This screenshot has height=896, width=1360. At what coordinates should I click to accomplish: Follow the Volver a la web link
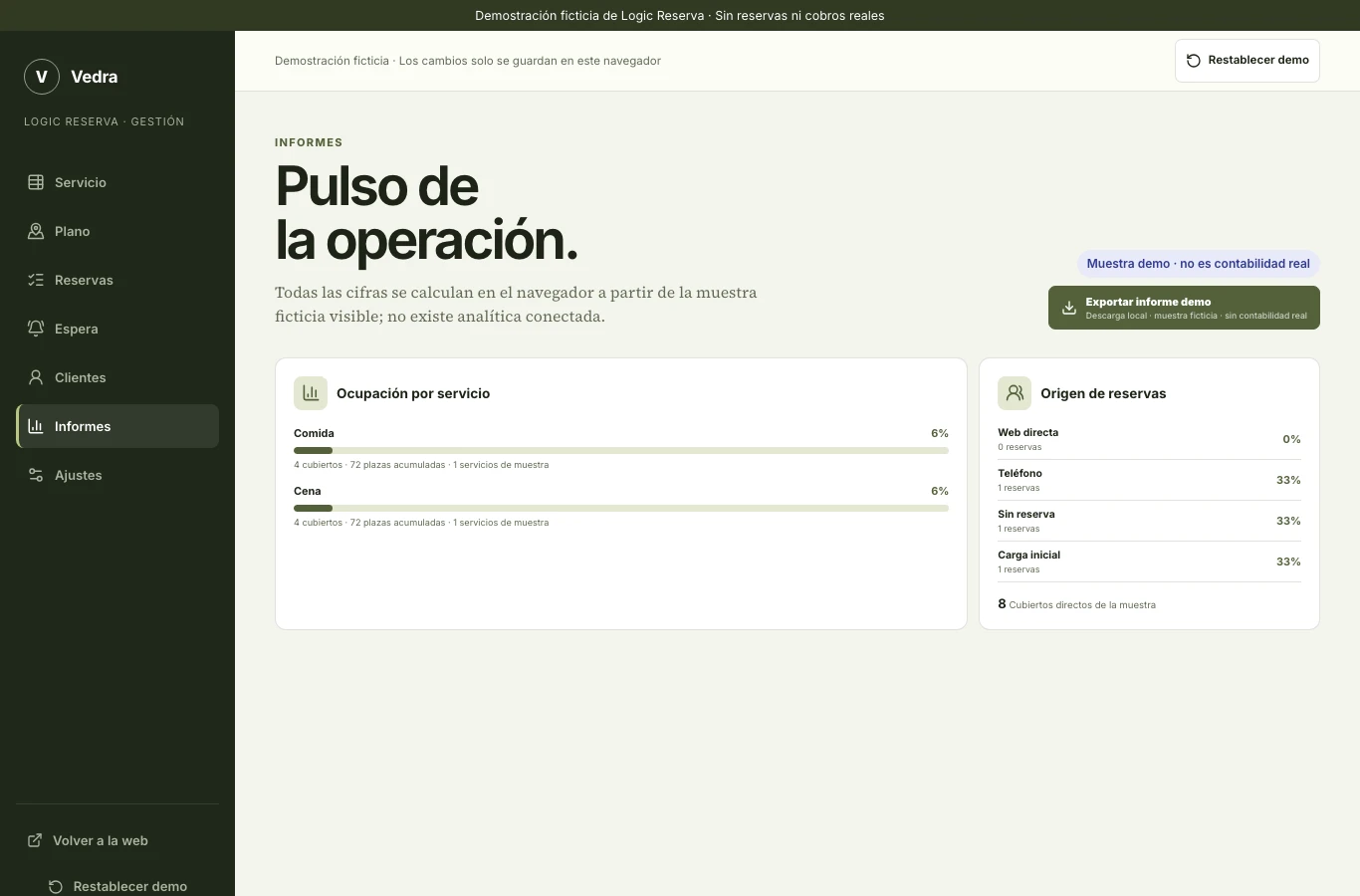117,840
